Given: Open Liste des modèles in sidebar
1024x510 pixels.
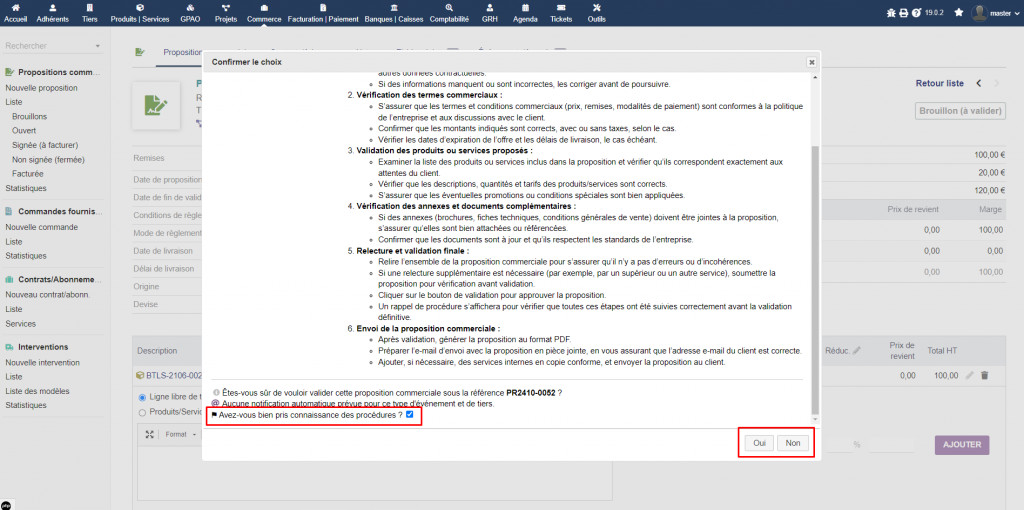Looking at the screenshot, I should (x=37, y=391).
